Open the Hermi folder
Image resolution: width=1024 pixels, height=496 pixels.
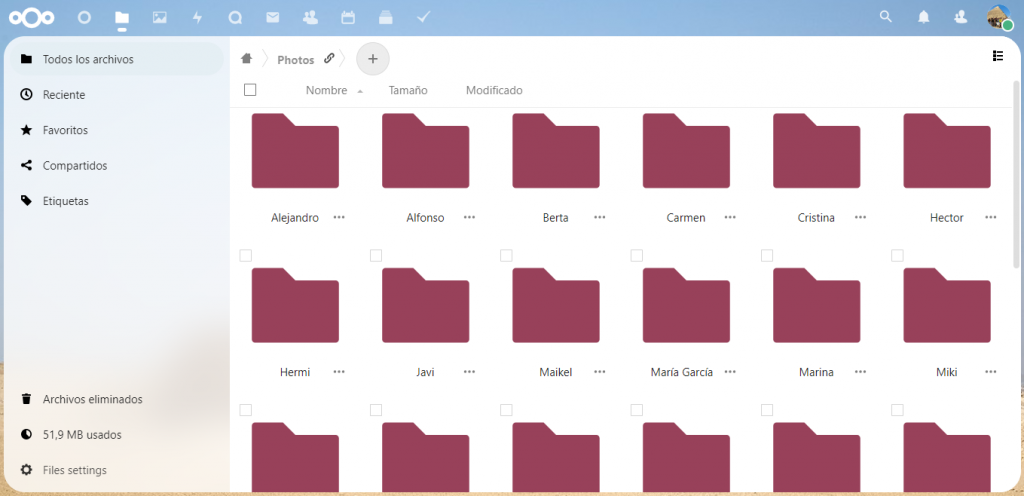[295, 305]
